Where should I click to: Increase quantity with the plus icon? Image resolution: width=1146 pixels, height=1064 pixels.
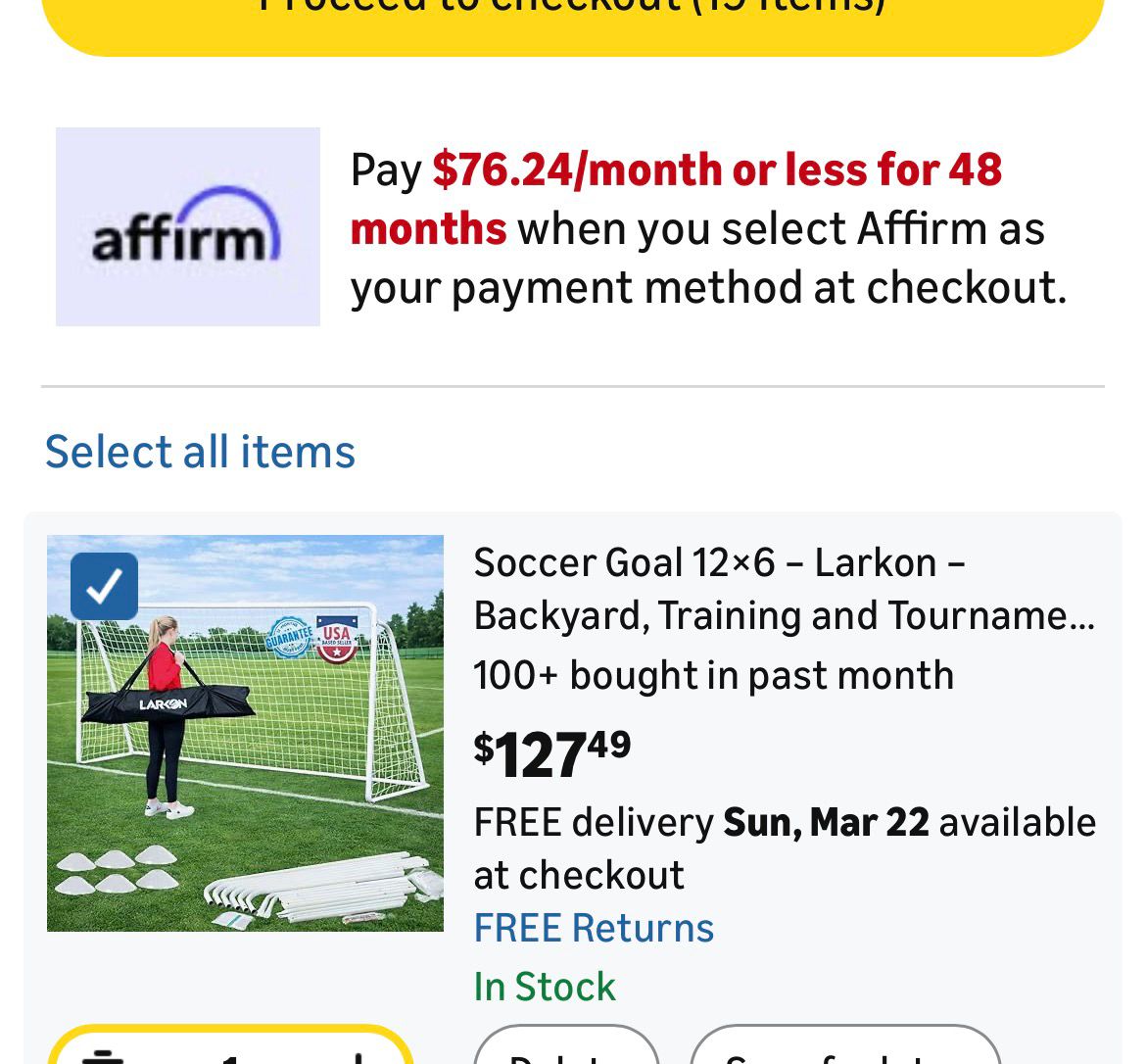click(x=359, y=1058)
